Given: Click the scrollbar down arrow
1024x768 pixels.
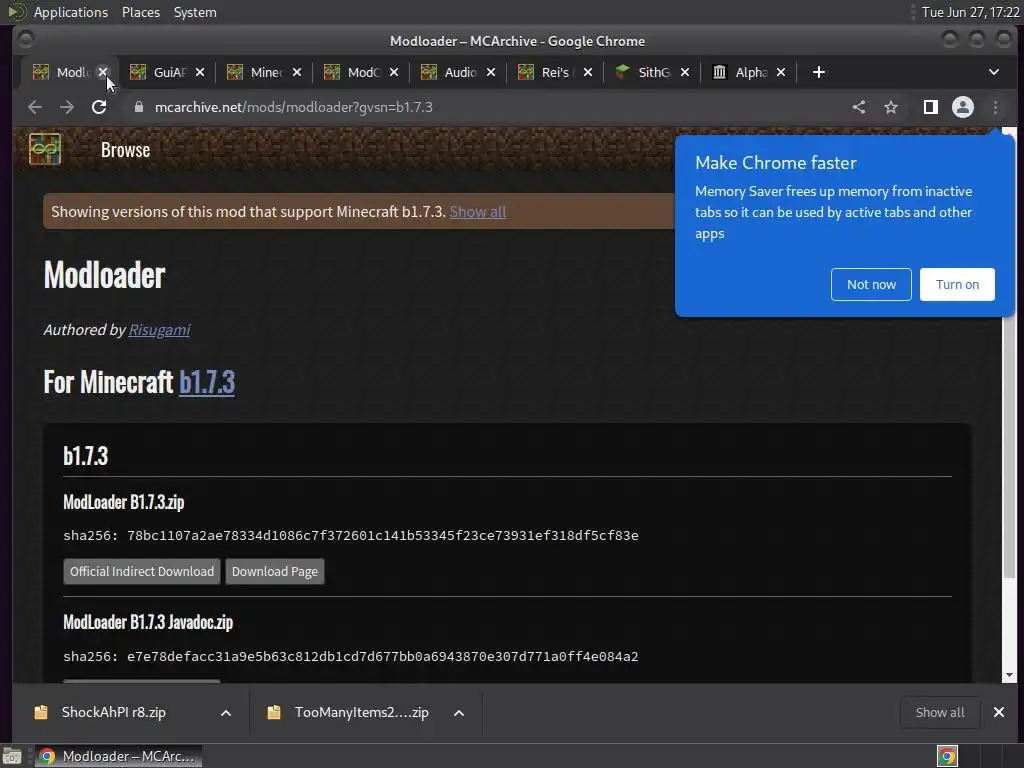Looking at the screenshot, I should pyautogui.click(x=1010, y=675).
